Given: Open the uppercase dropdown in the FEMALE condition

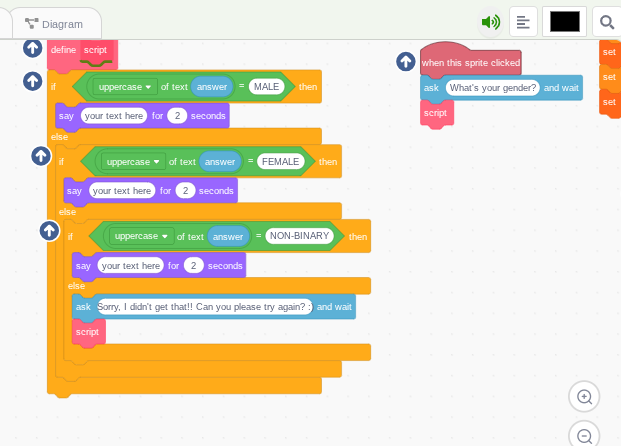Looking at the screenshot, I should (133, 162).
